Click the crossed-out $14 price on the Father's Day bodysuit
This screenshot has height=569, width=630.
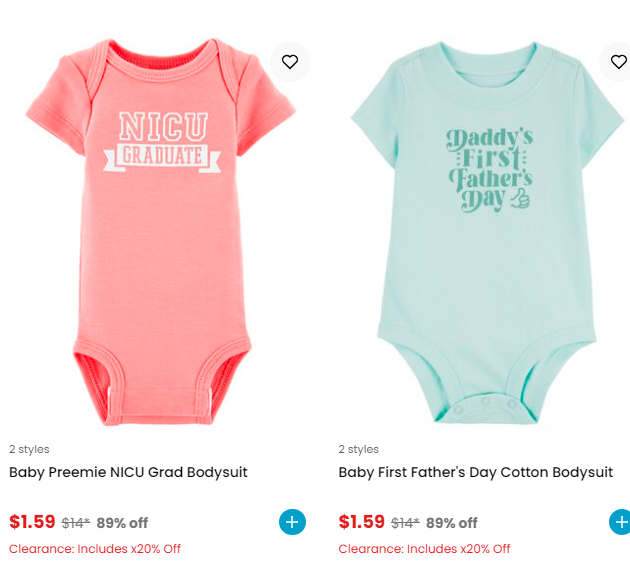point(405,523)
